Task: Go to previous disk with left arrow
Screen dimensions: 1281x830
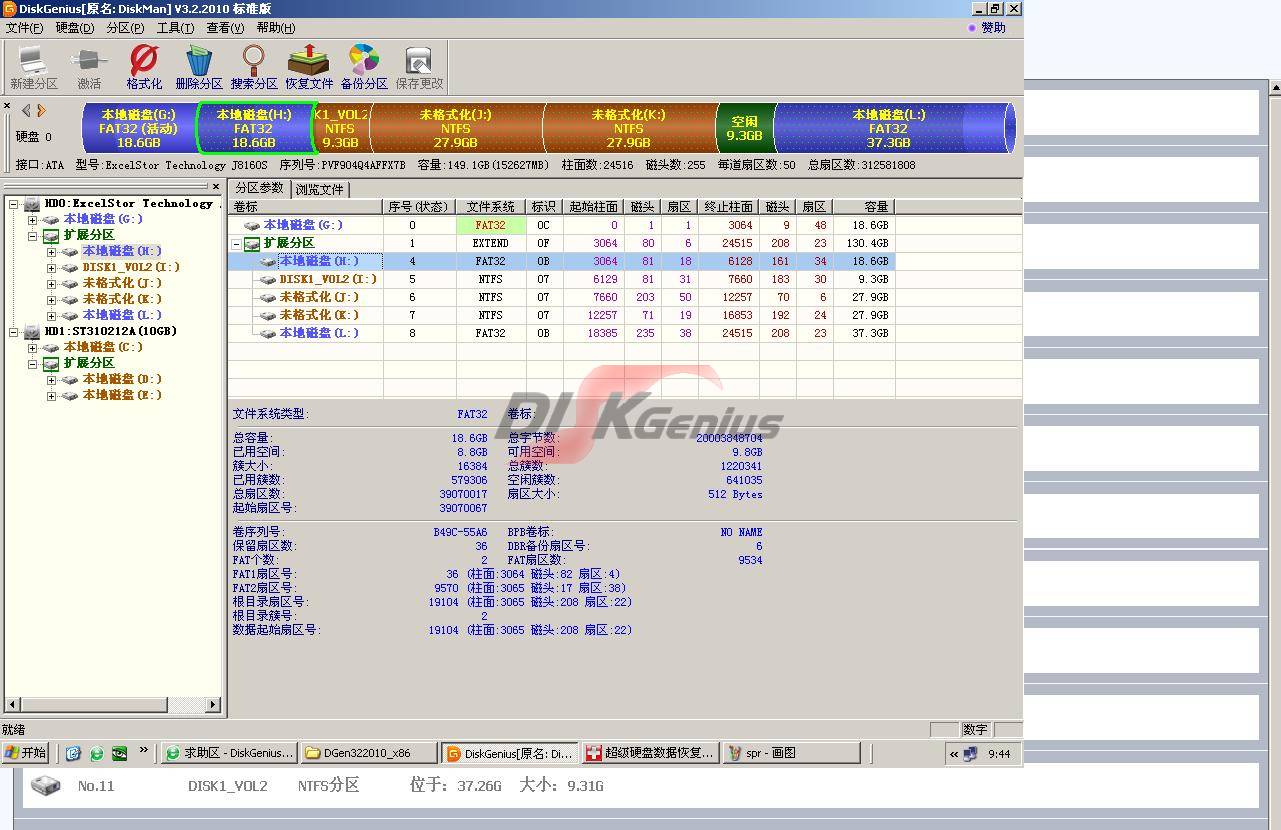Action: (26, 110)
